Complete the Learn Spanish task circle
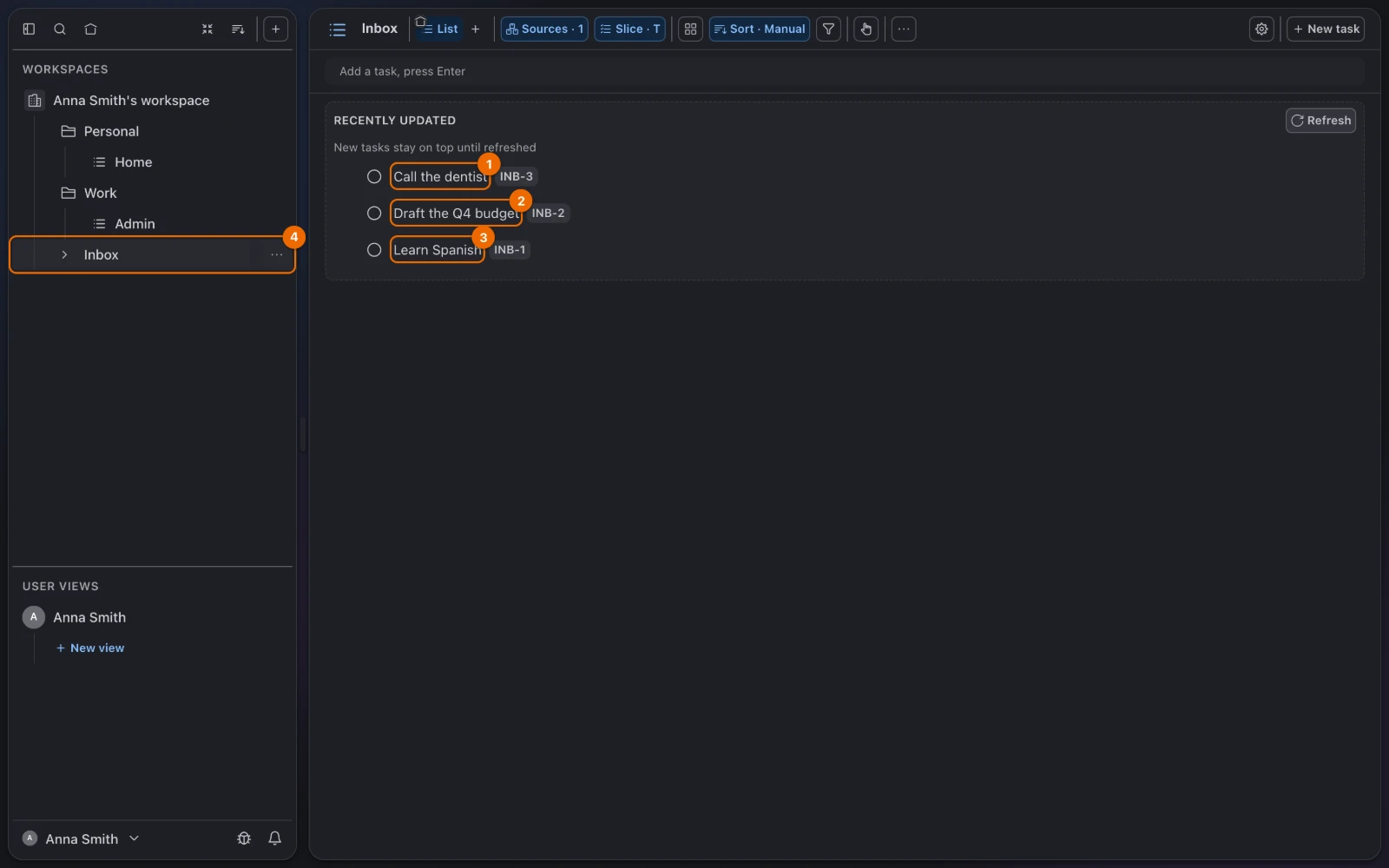The image size is (1389, 868). point(374,249)
